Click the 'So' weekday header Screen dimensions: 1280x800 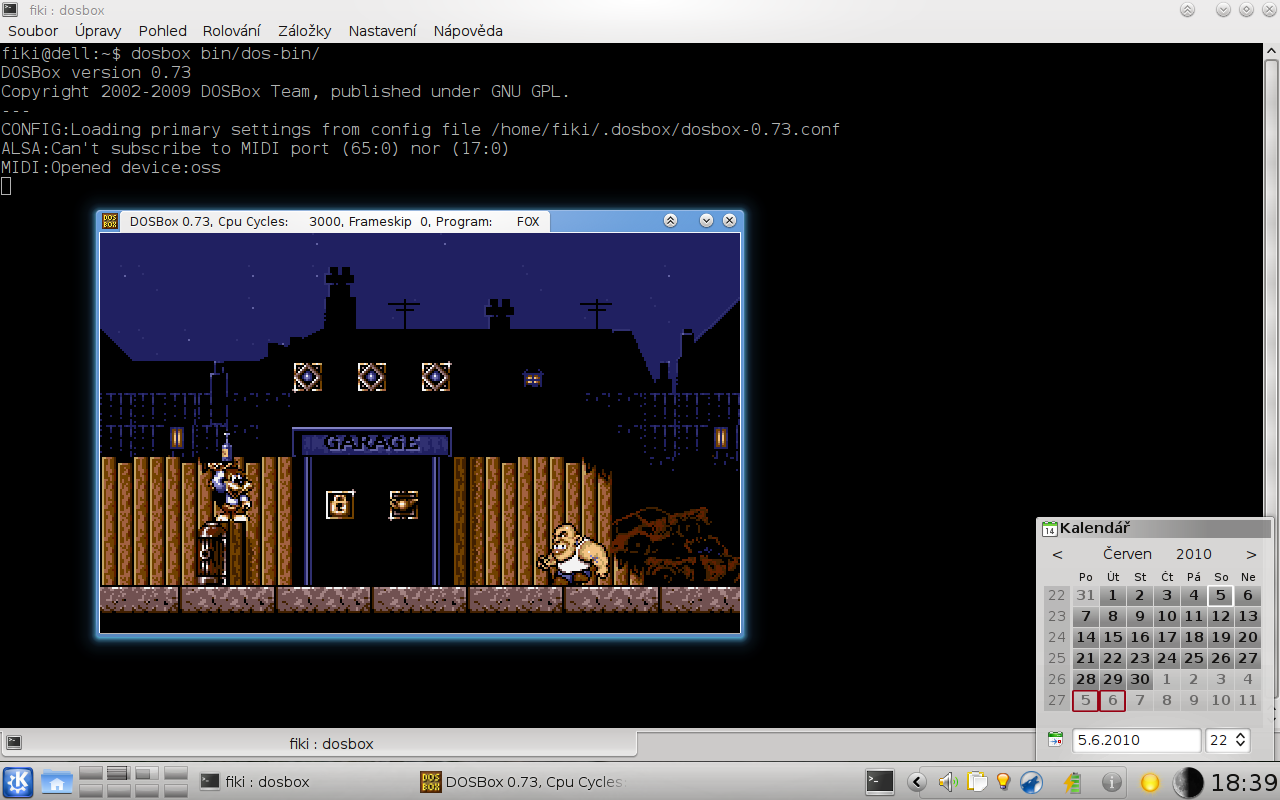click(x=1220, y=577)
